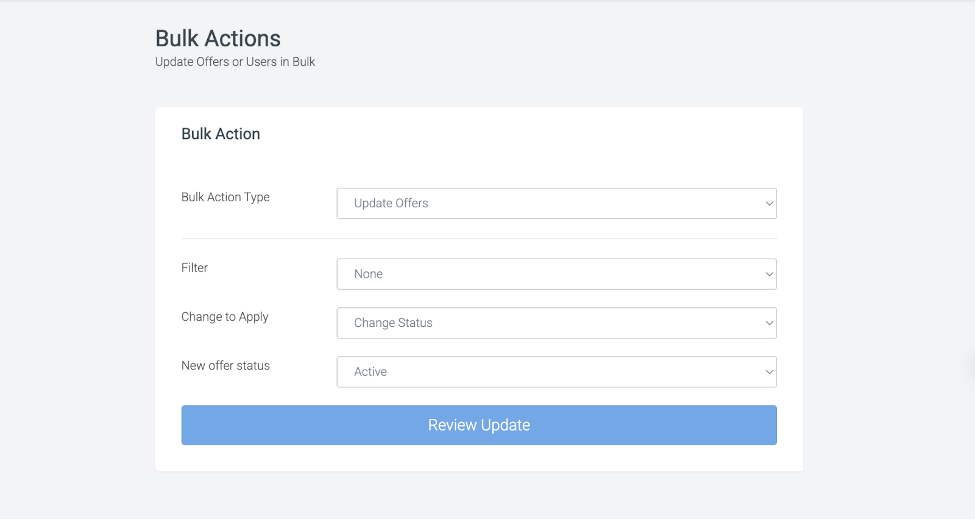Viewport: 977px width, 520px height.
Task: Open the New offer status dropdown
Action: click(556, 372)
